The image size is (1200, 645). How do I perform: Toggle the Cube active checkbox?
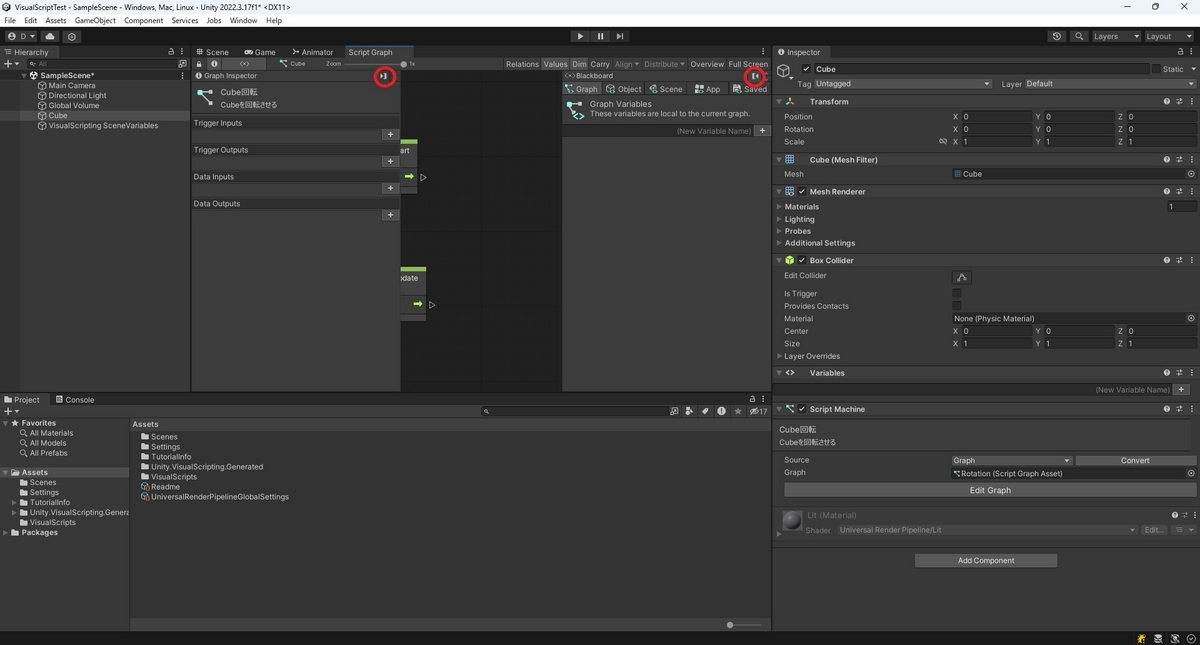pyautogui.click(x=807, y=69)
